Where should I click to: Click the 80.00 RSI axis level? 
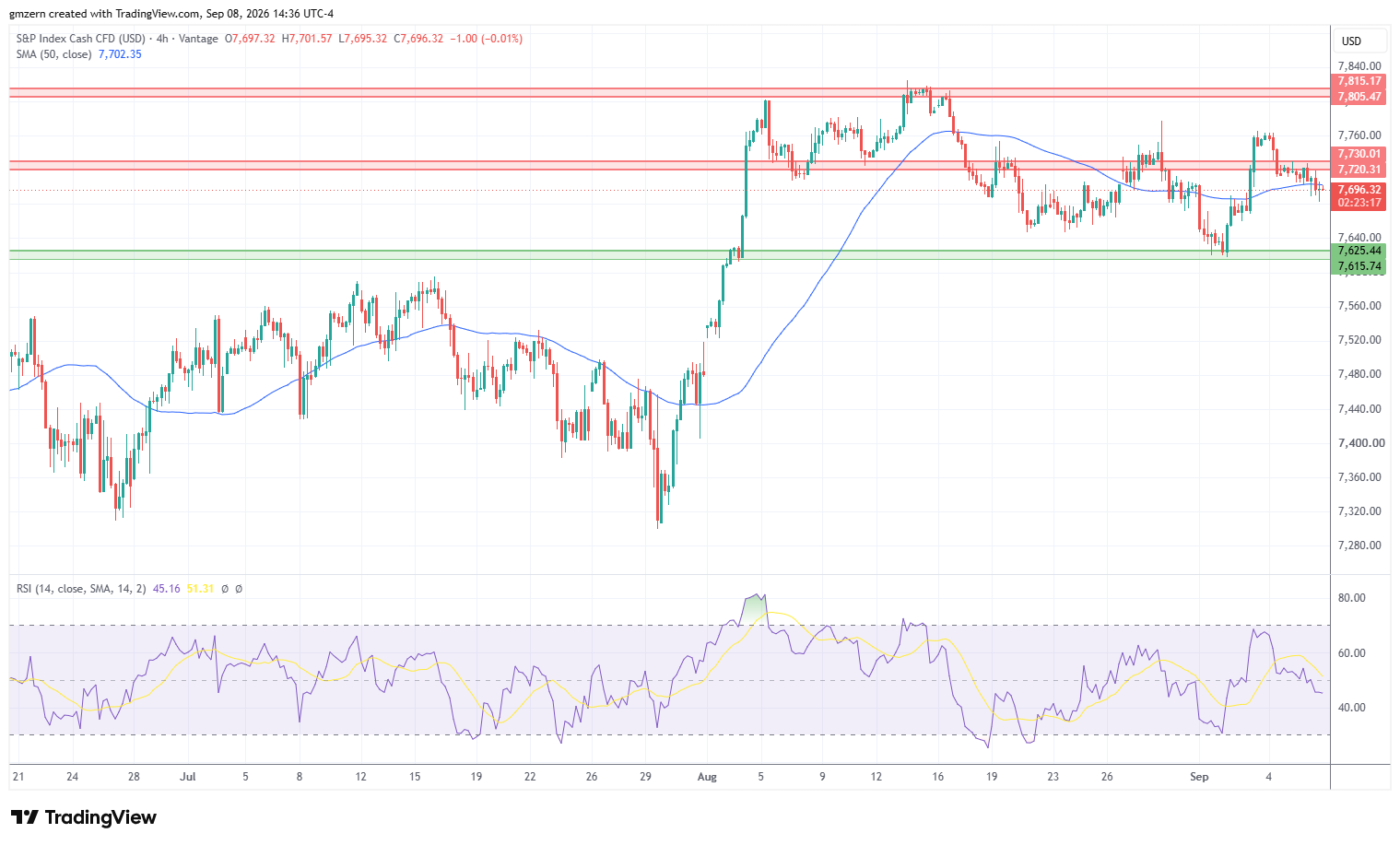pyautogui.click(x=1352, y=598)
